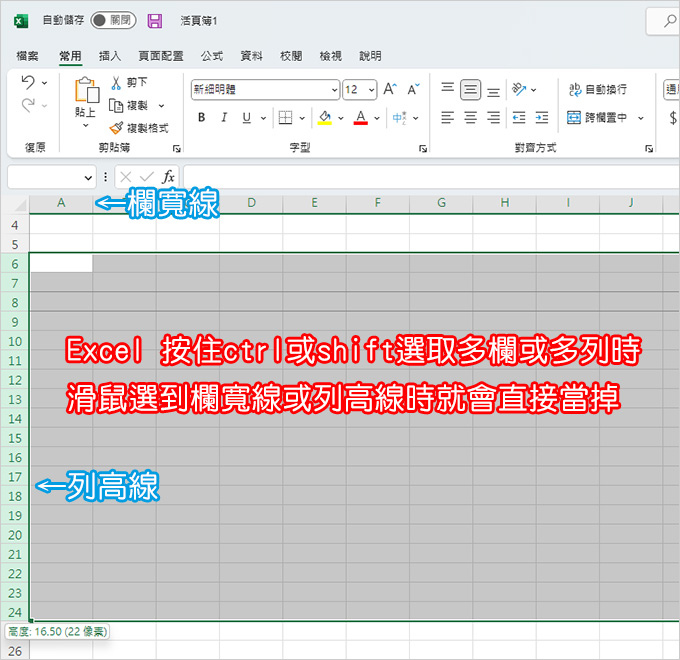The width and height of the screenshot is (680, 660).
Task: Click the Redo arrow icon
Action: click(x=28, y=105)
